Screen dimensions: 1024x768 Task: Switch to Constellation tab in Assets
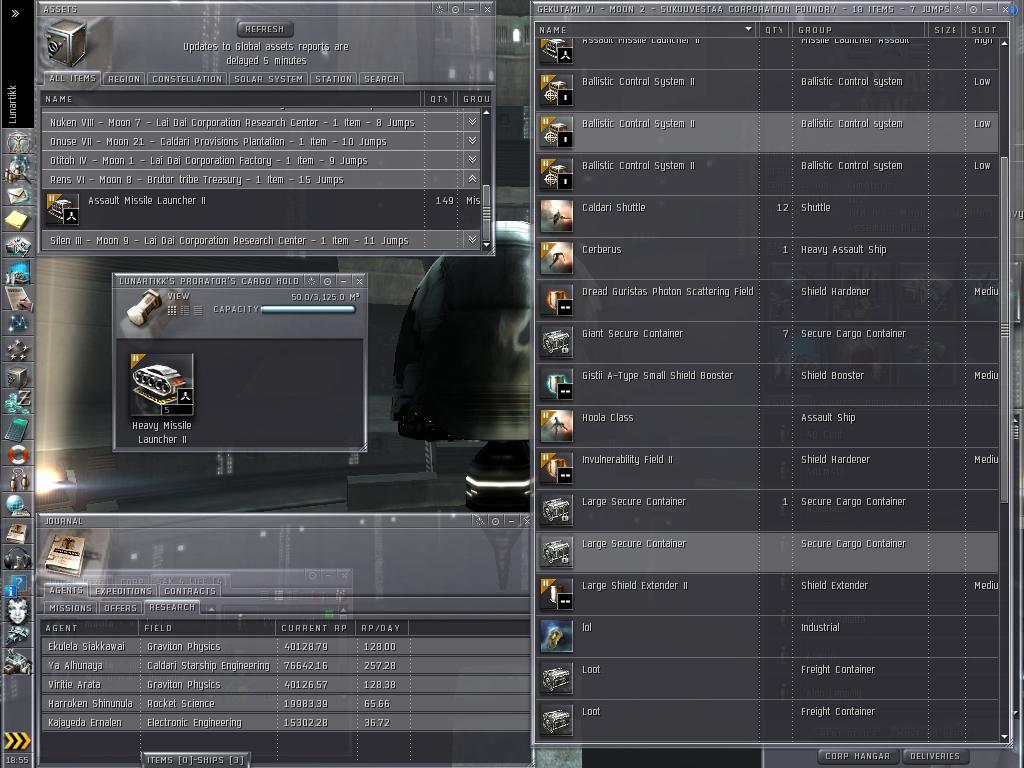point(187,79)
